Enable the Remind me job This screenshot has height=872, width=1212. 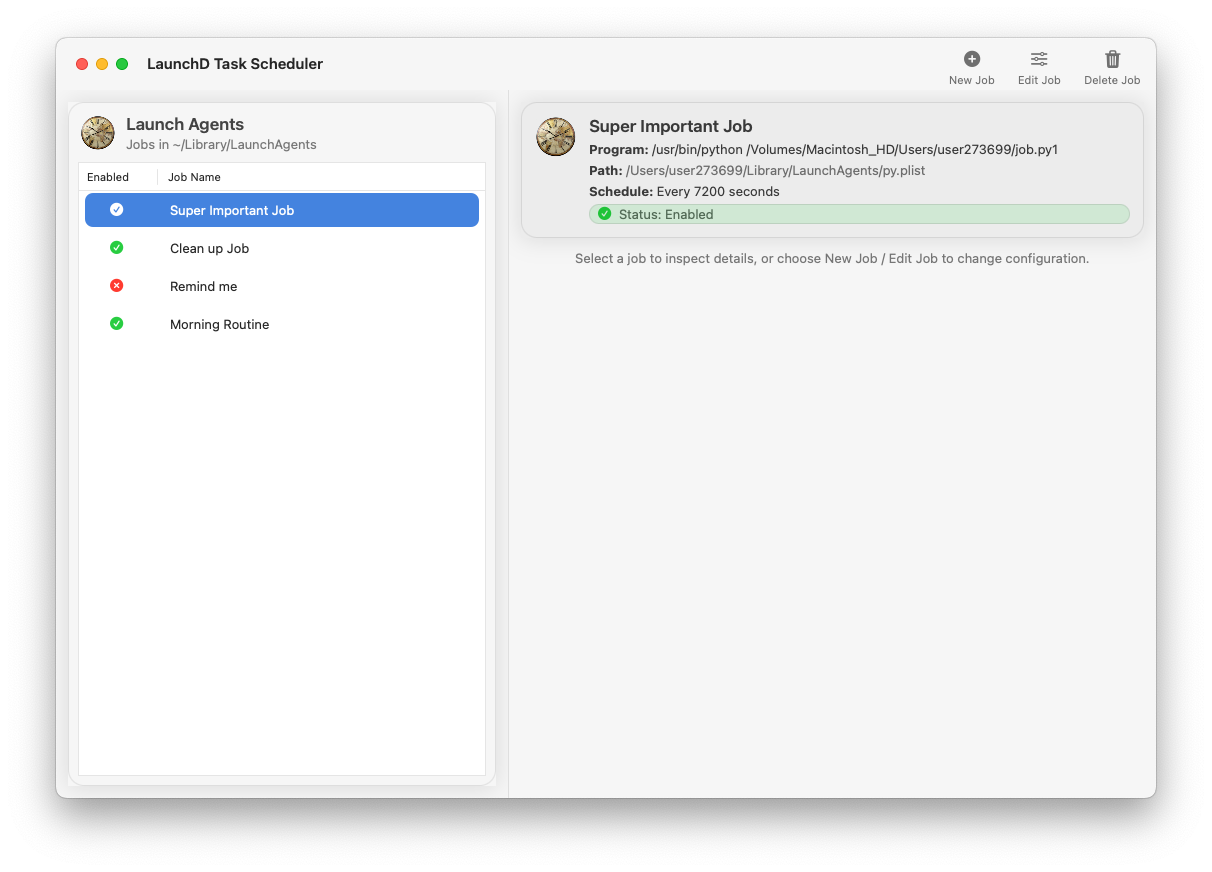coord(117,285)
